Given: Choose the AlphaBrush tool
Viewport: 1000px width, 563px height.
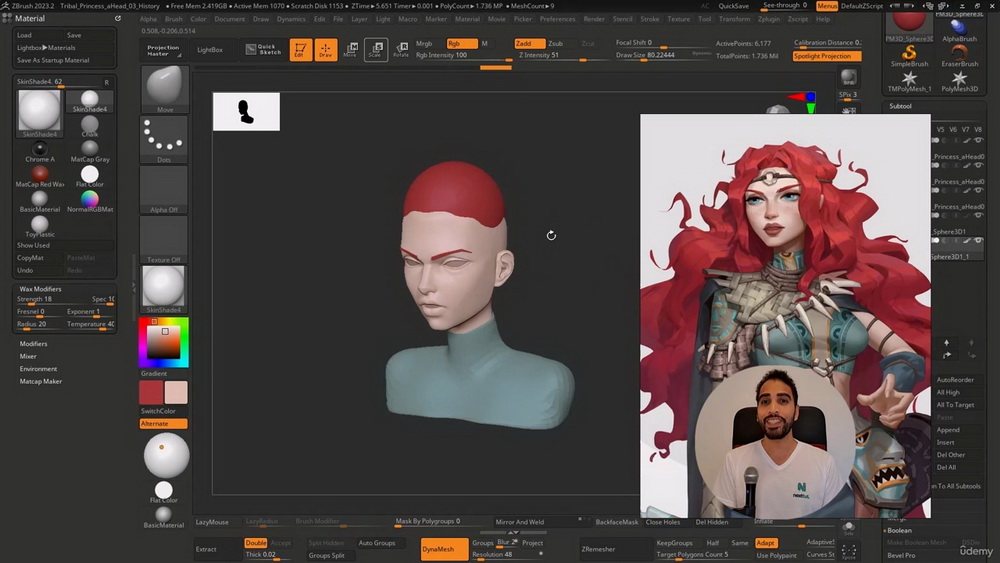Looking at the screenshot, I should point(959,31).
